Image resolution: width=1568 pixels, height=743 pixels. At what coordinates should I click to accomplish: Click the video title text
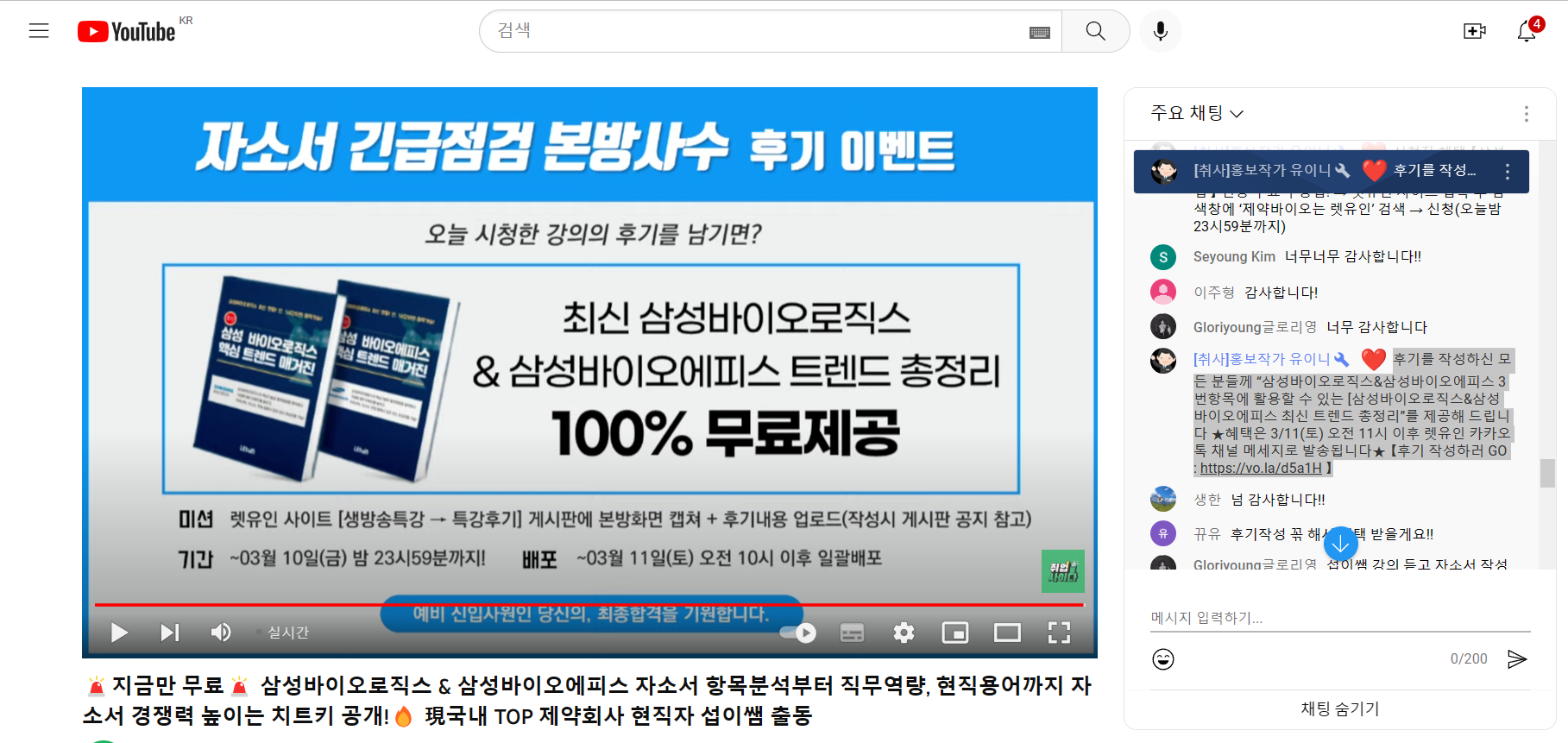588,700
